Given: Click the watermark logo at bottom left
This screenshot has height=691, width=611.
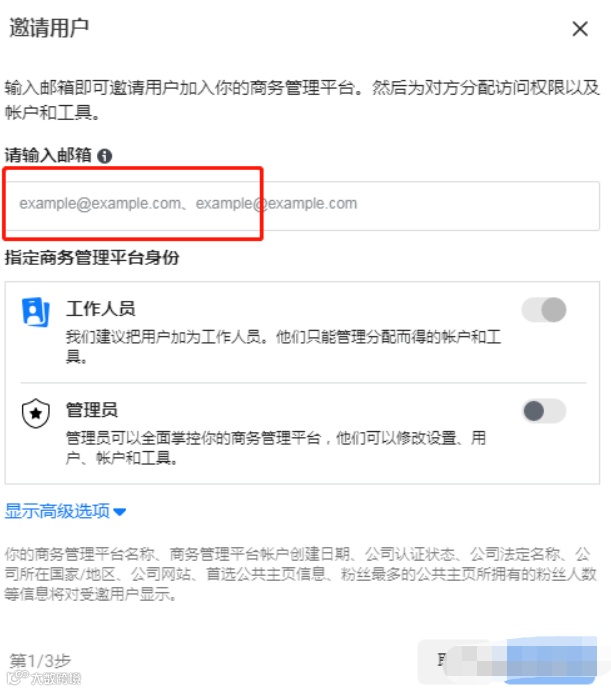Looking at the screenshot, I should (45, 678).
